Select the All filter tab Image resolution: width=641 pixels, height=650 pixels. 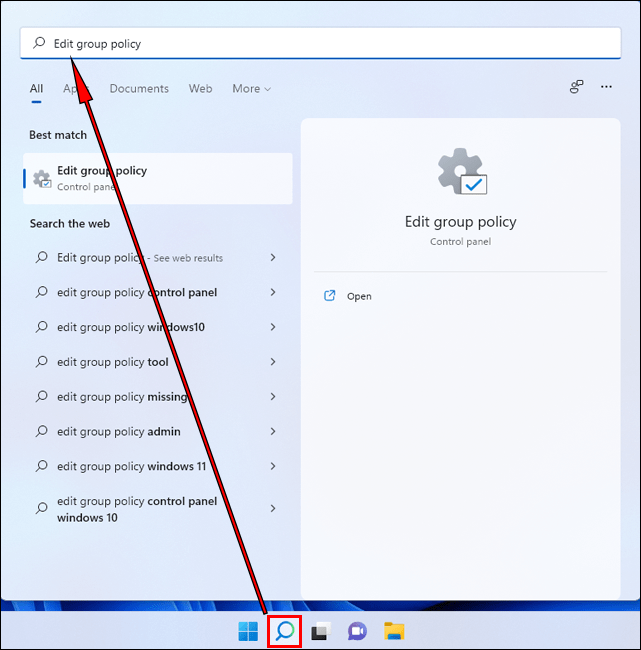(36, 89)
